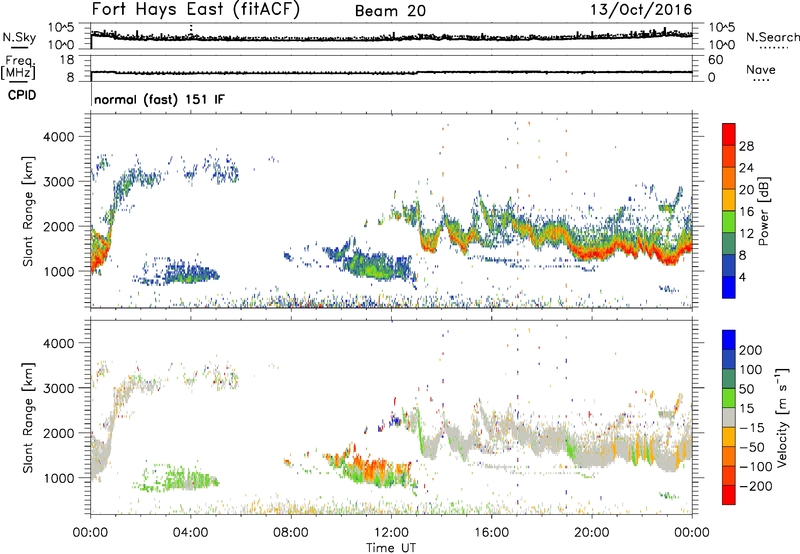Screen dimensions: 800x554
Task: Click the 'Beam 20' label
Action: (x=390, y=11)
